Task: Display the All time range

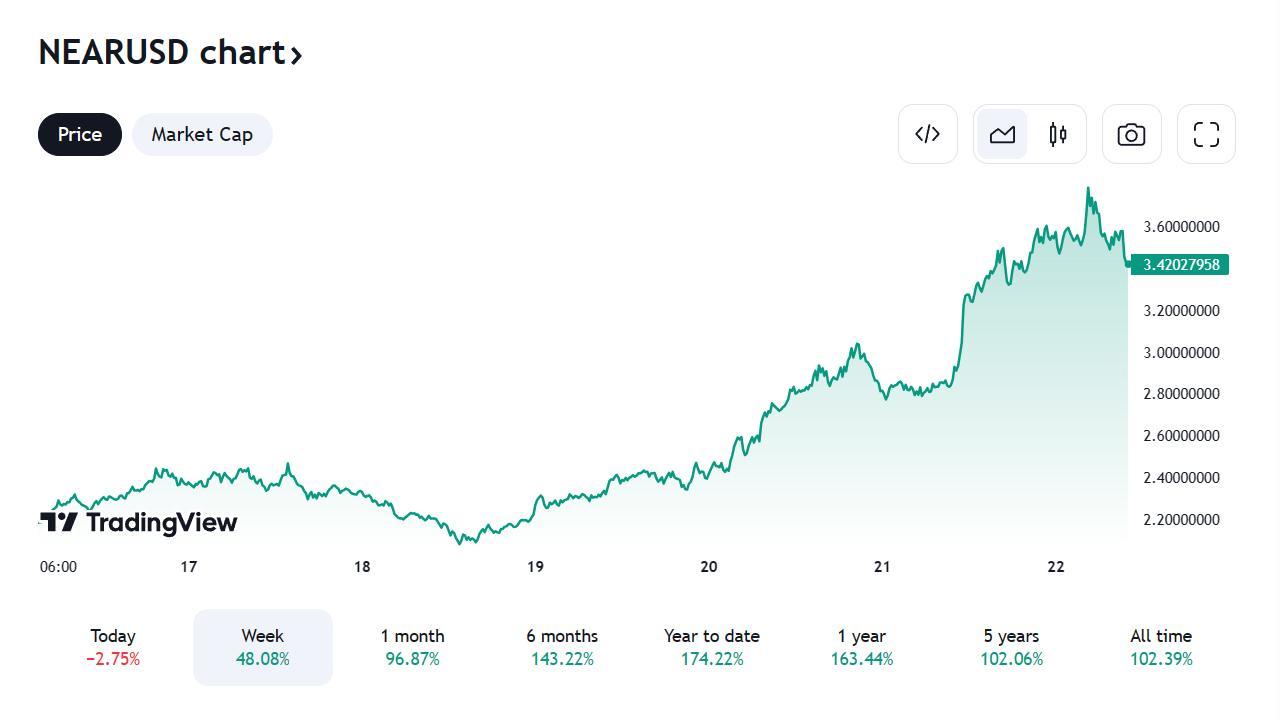Action: coord(1161,647)
